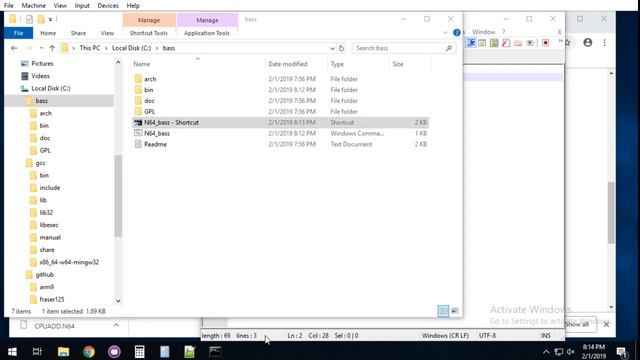This screenshot has width=640, height=360.
Task: Click Notepad++ eye monitoring icon
Action: 530,43
